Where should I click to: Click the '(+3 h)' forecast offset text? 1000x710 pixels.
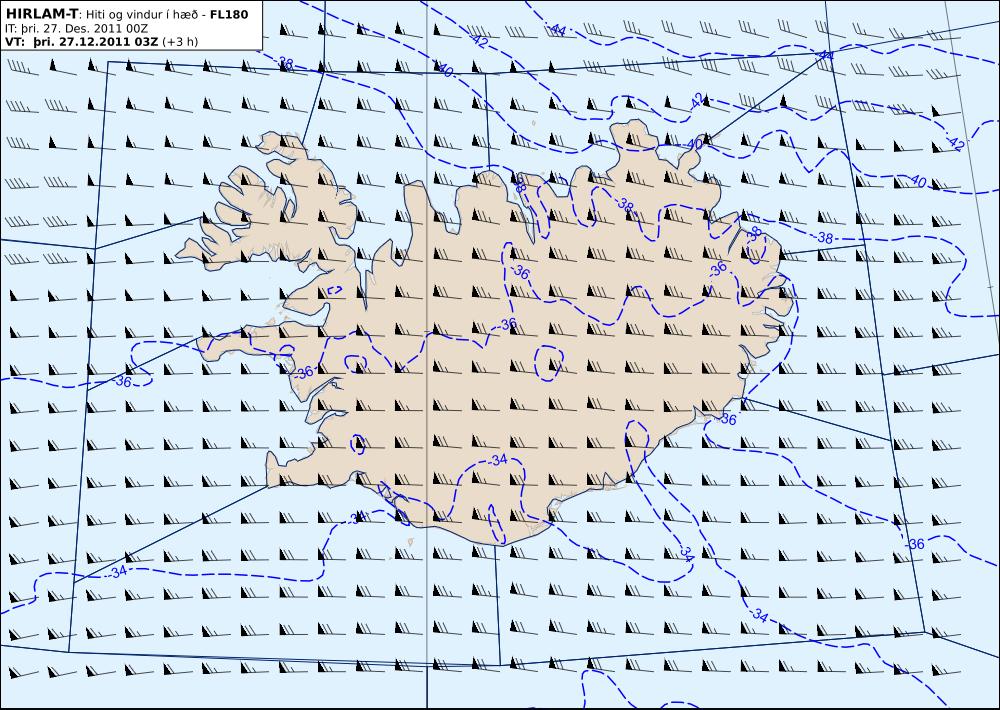(180, 42)
